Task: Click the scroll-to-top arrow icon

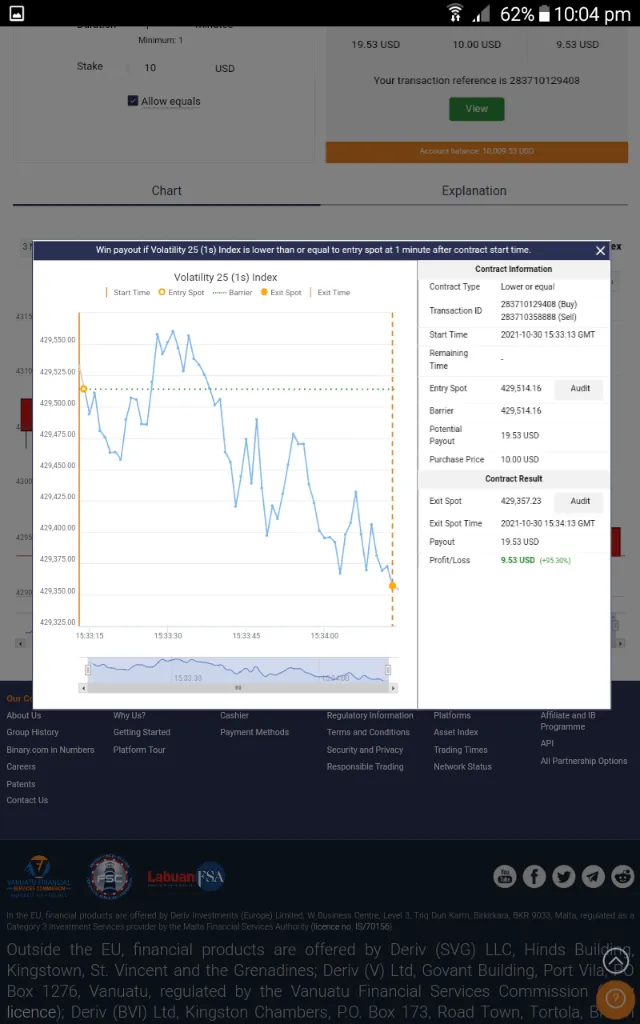Action: point(616,961)
